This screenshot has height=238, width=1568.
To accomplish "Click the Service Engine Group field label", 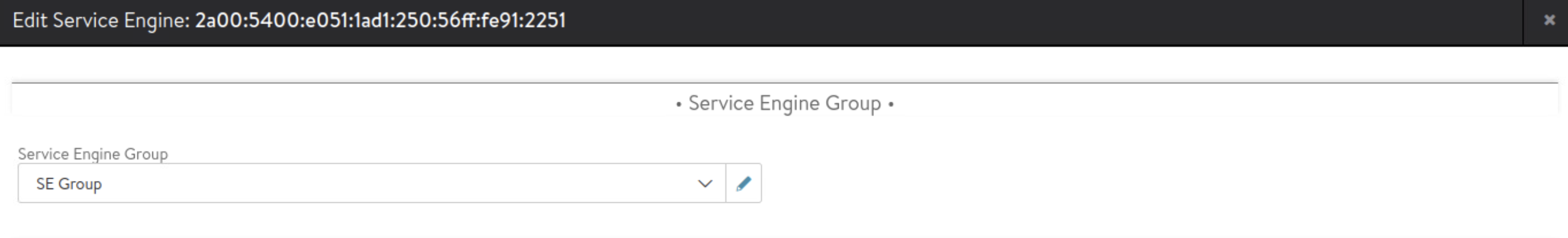I will point(93,154).
